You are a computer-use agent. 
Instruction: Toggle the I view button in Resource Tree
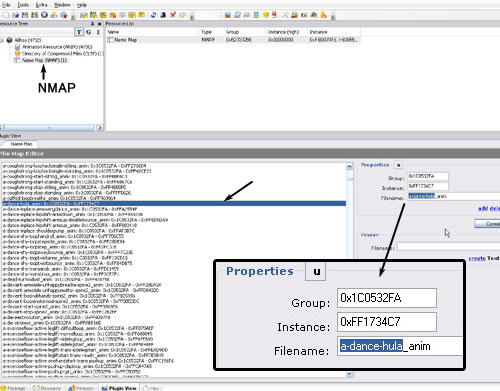click(98, 32)
